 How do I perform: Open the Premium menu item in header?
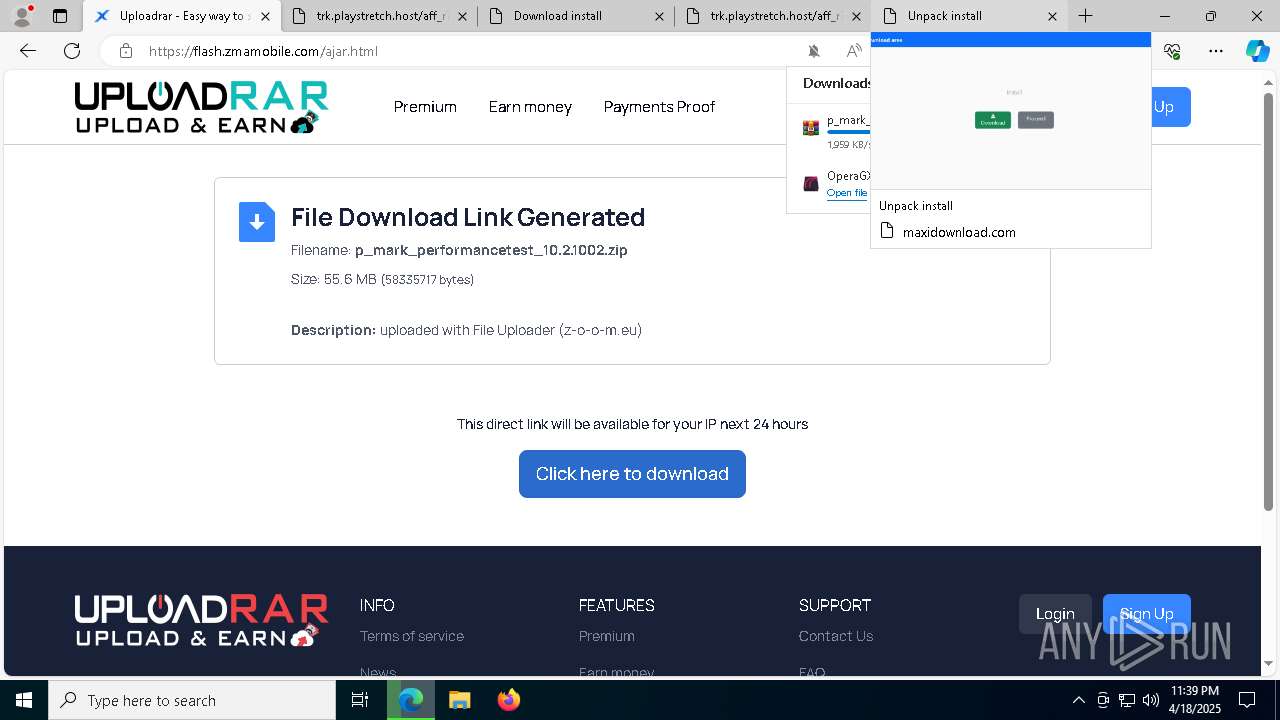[425, 107]
